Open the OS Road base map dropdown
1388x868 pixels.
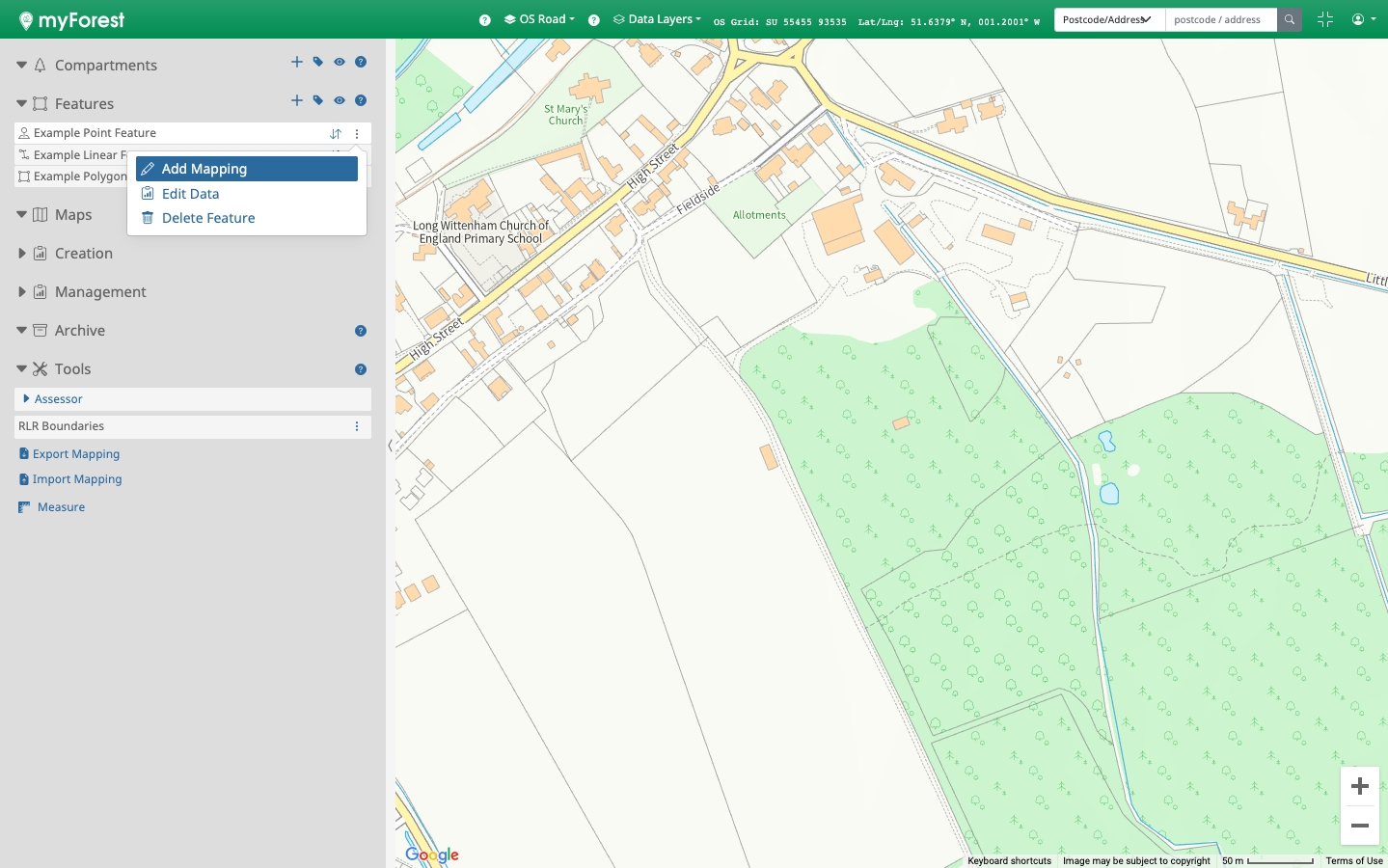(539, 19)
